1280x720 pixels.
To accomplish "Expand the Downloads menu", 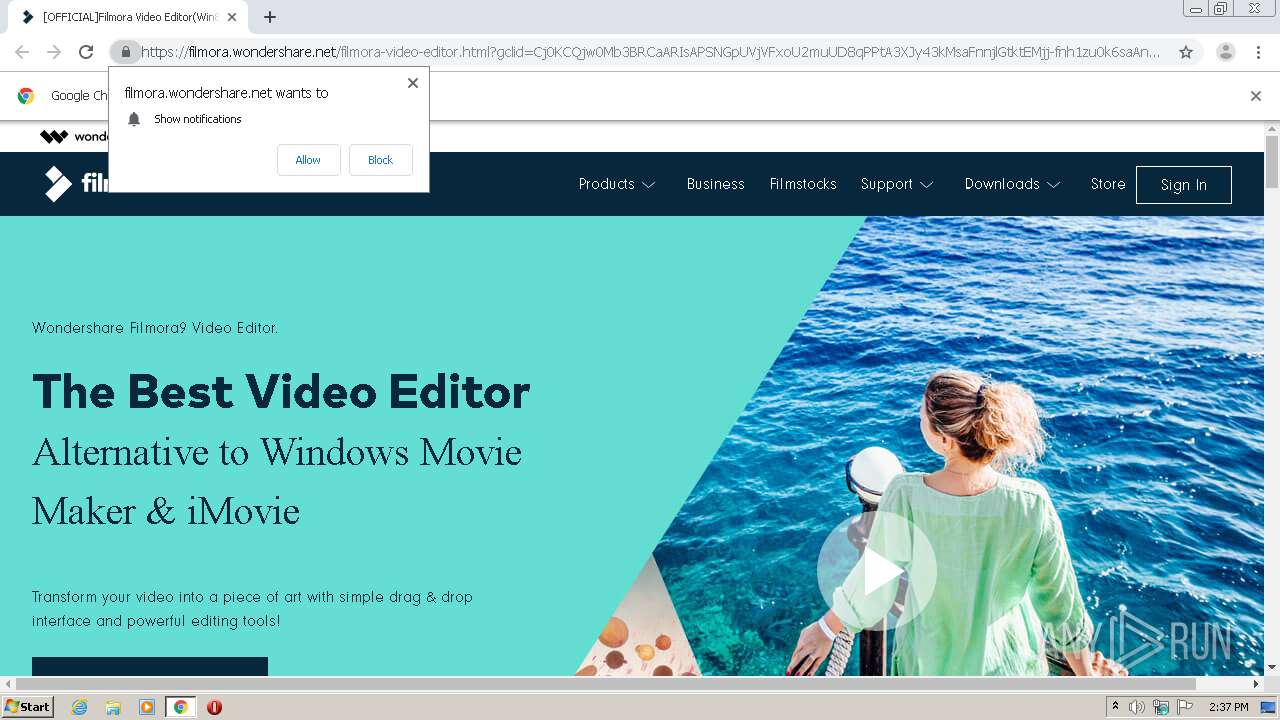I will pos(1012,184).
